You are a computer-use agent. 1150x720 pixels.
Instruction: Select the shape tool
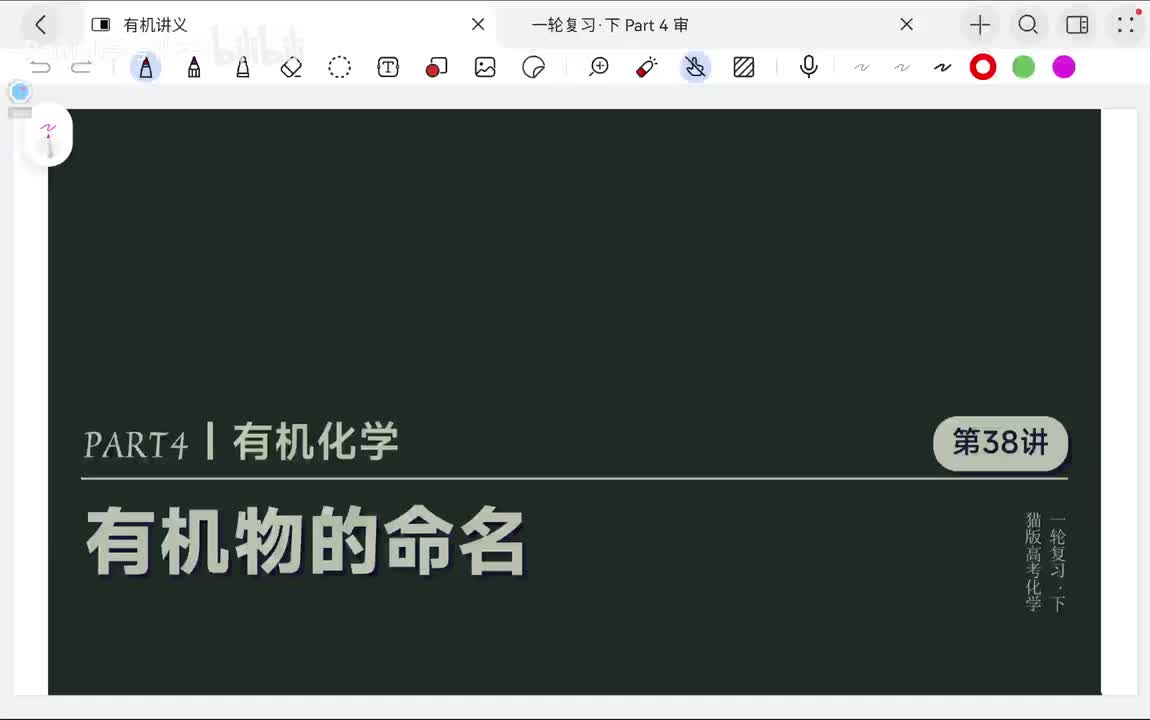[x=436, y=67]
